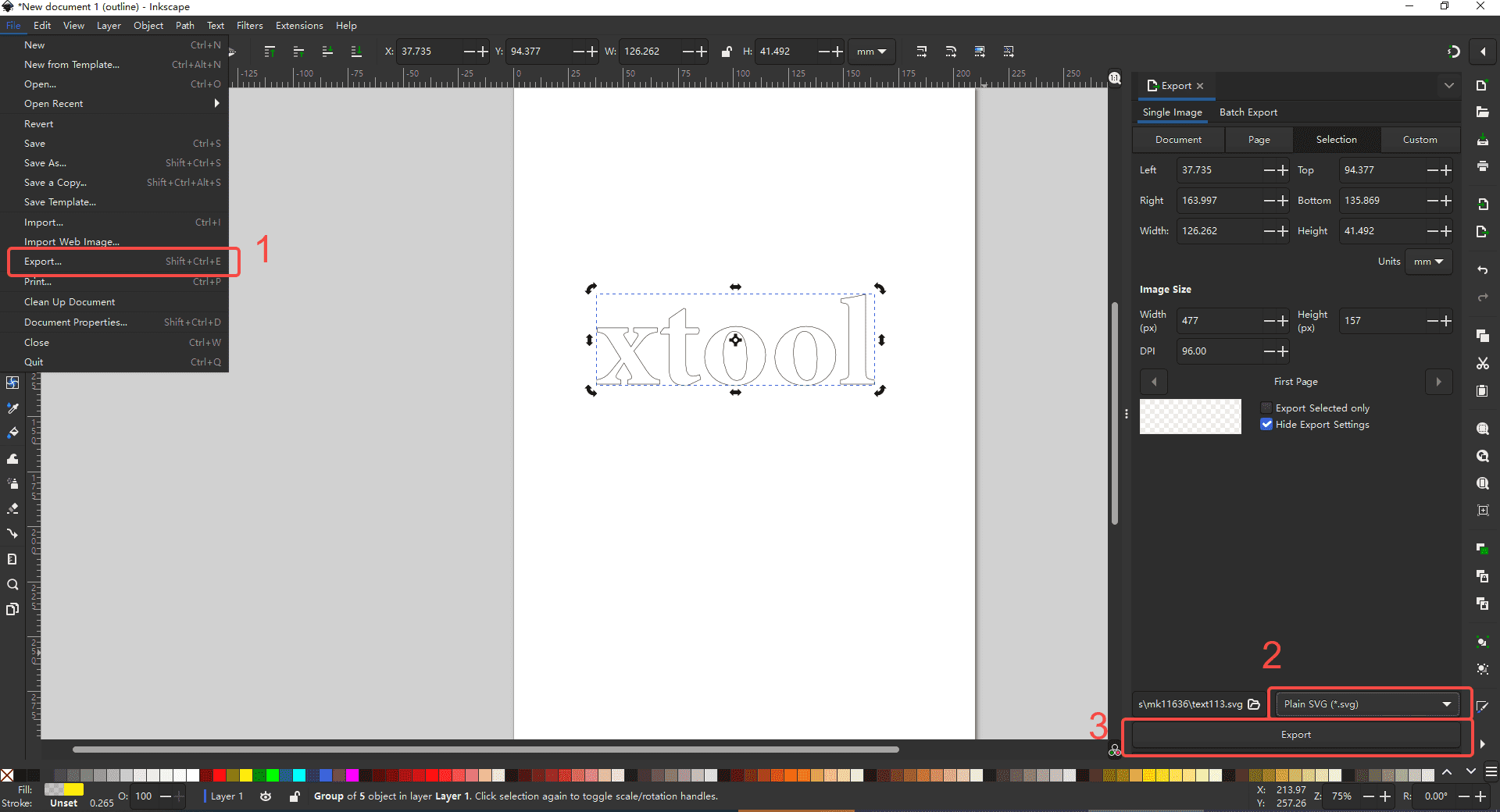This screenshot has height=812, width=1500.
Task: Click the no-fill X swatch
Action: coord(7,775)
